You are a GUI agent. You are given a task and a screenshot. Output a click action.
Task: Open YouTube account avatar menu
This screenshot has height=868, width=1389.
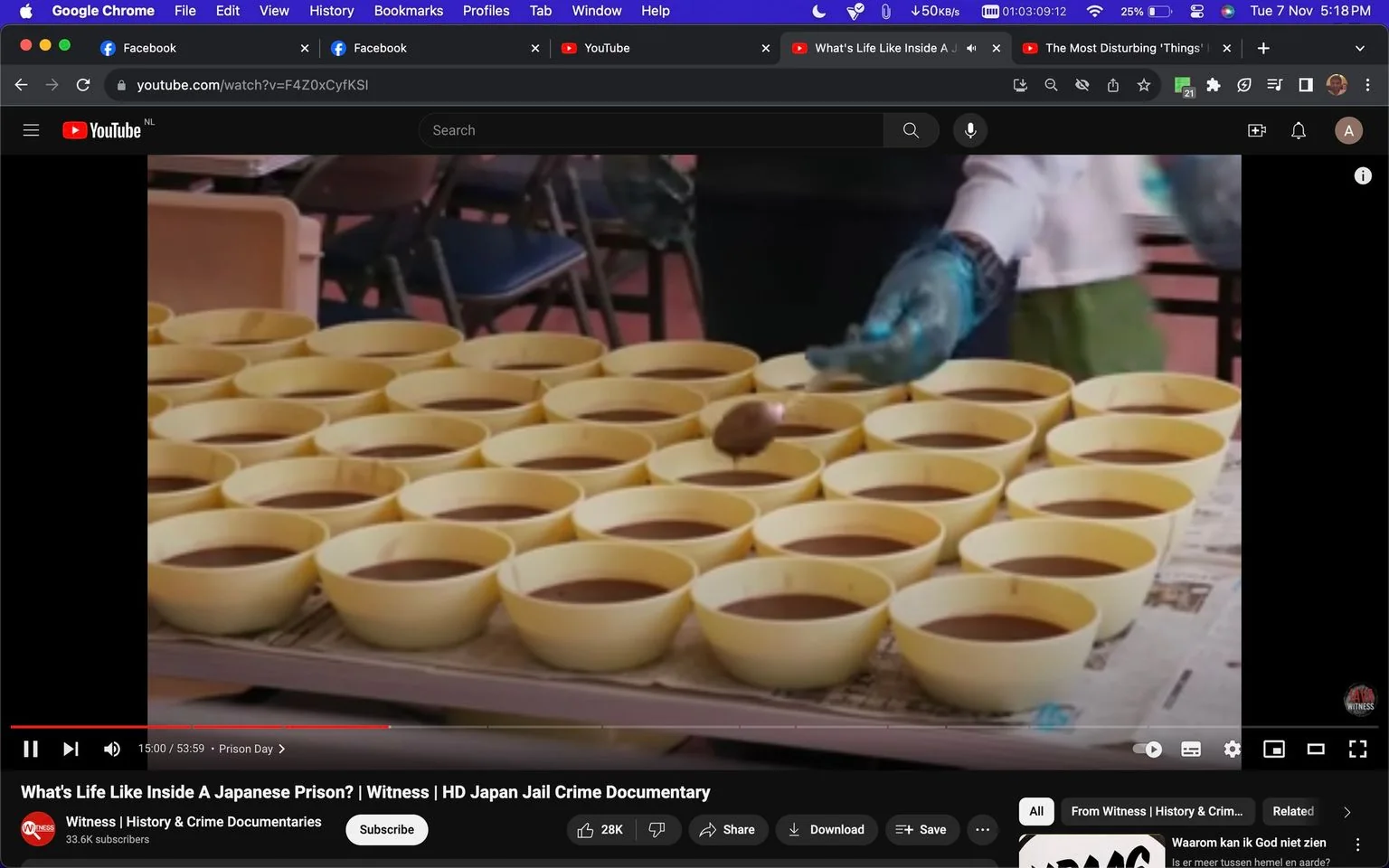[1348, 130]
